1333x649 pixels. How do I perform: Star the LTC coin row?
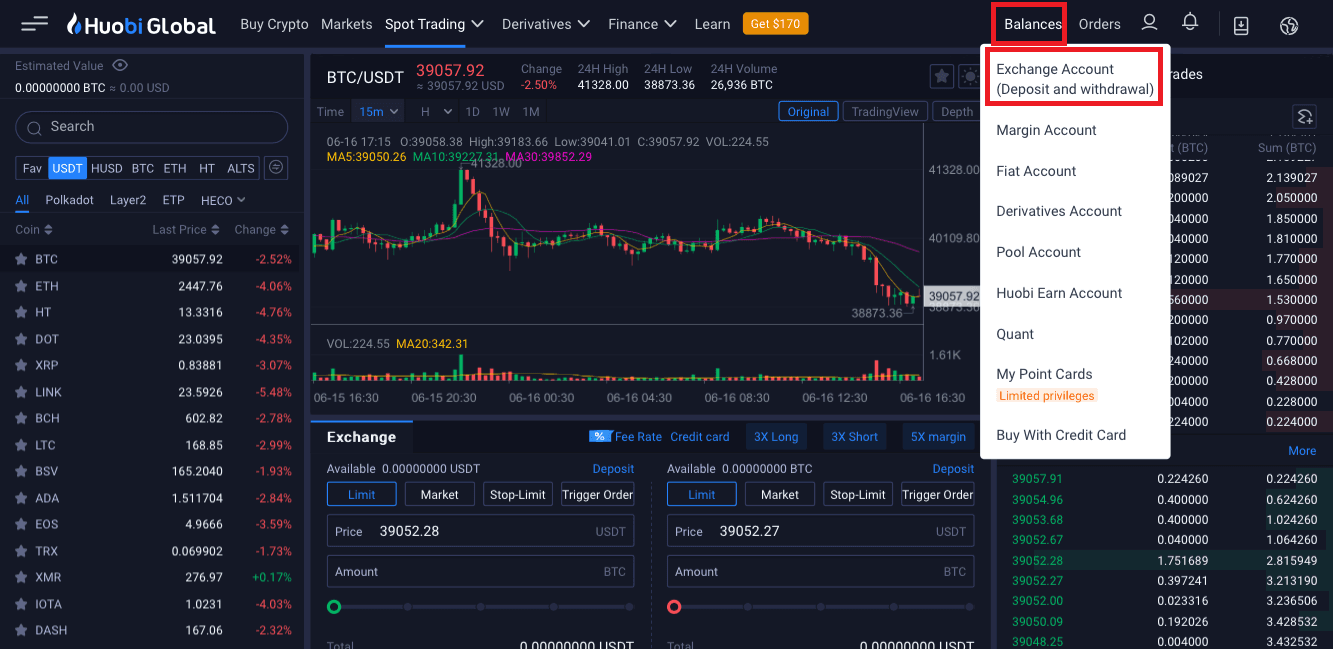(21, 445)
